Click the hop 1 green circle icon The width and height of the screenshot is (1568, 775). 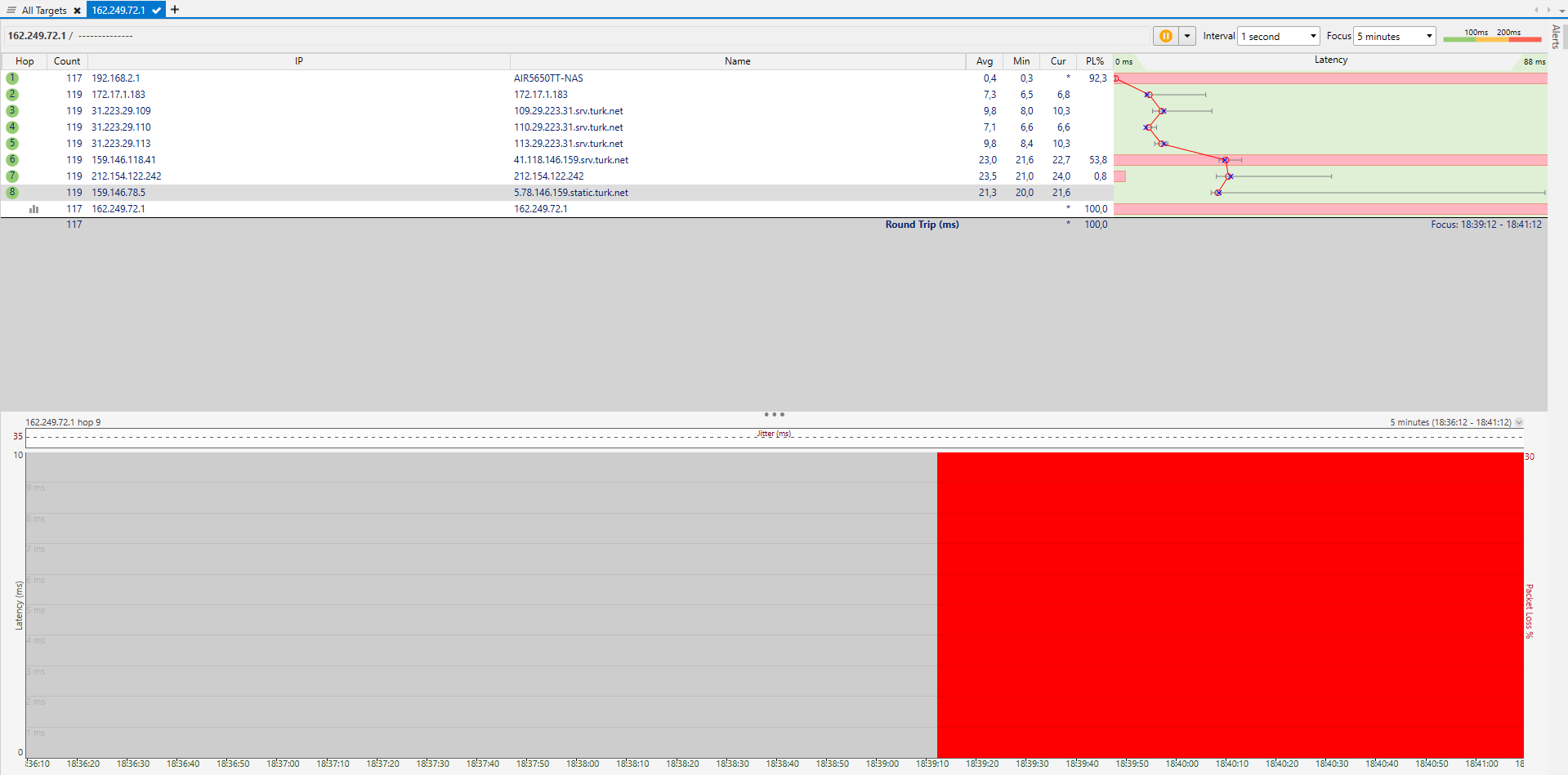tap(12, 78)
